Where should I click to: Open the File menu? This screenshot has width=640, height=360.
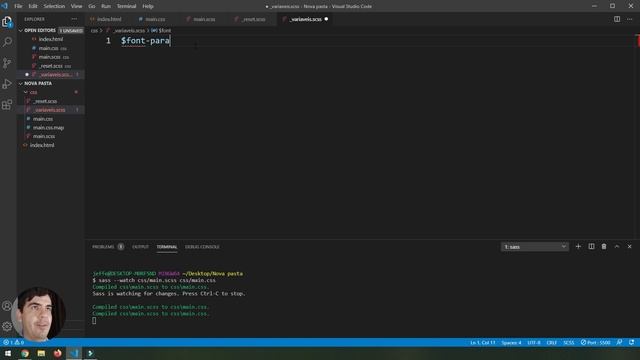[x=18, y=6]
